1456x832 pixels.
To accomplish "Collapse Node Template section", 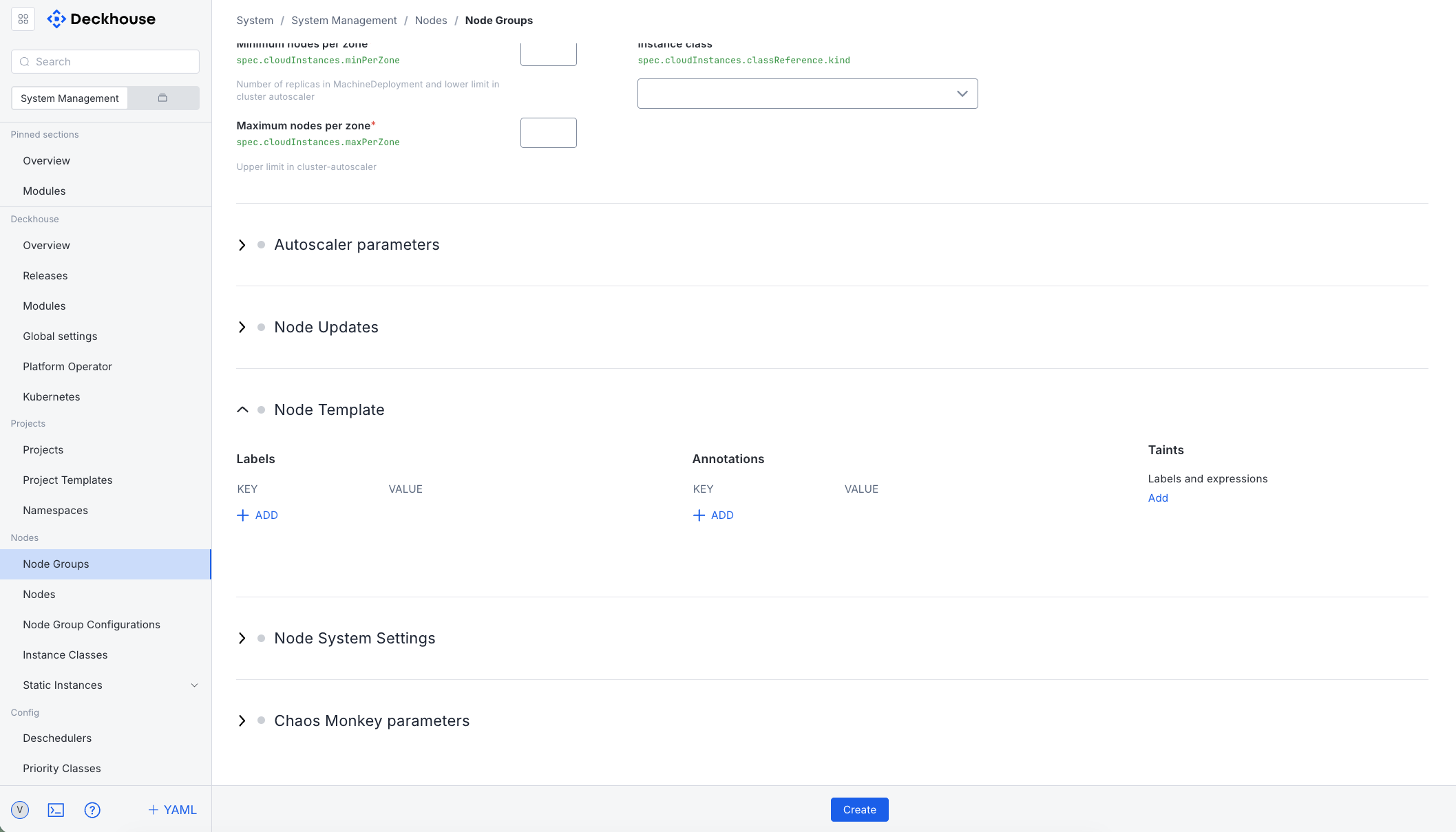I will point(242,410).
